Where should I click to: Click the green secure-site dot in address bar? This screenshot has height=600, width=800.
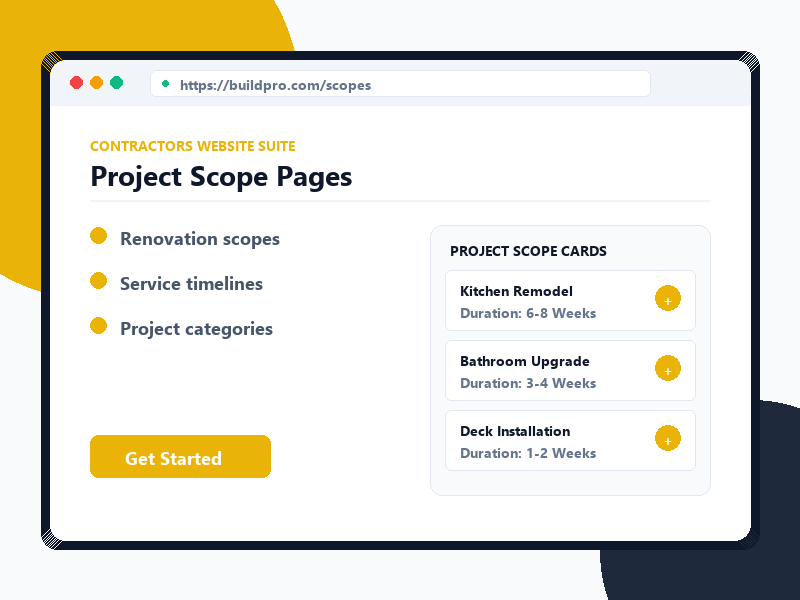pos(165,84)
